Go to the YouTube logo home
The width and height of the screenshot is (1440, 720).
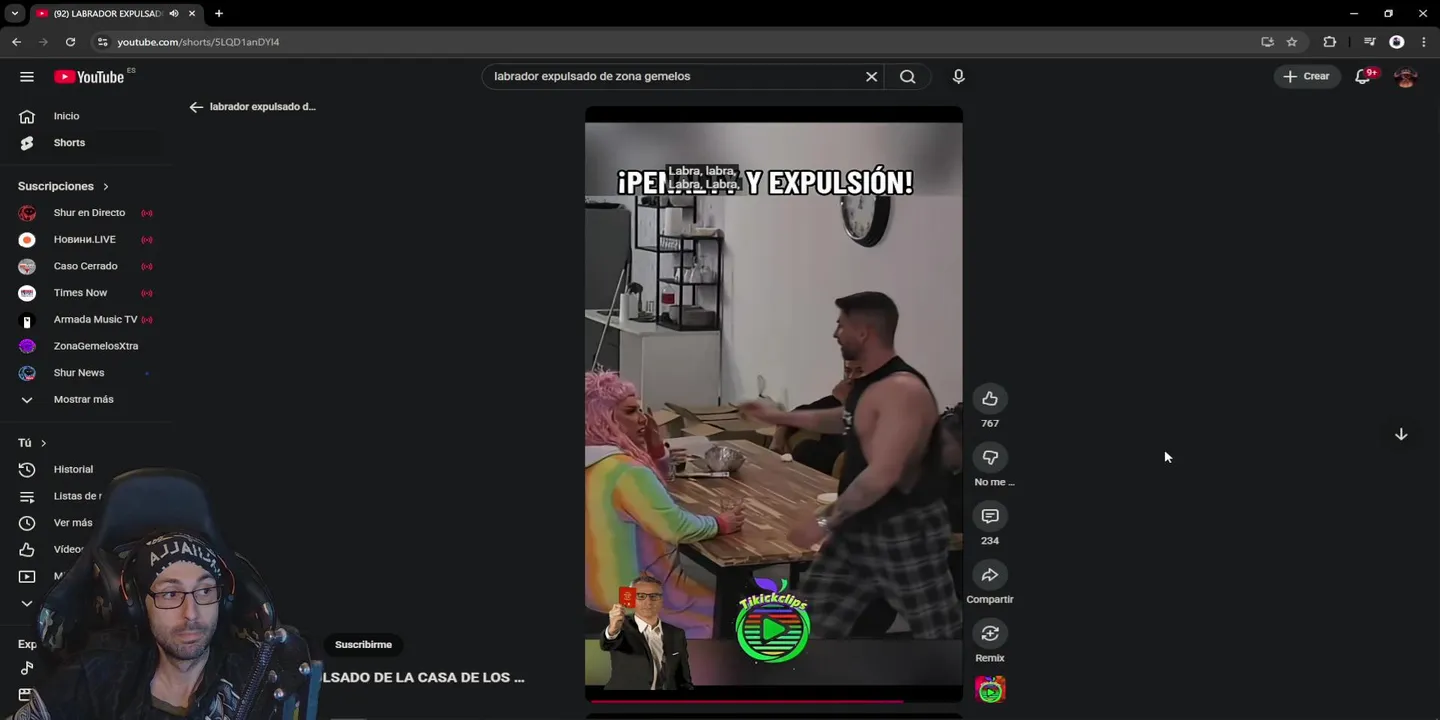point(89,77)
